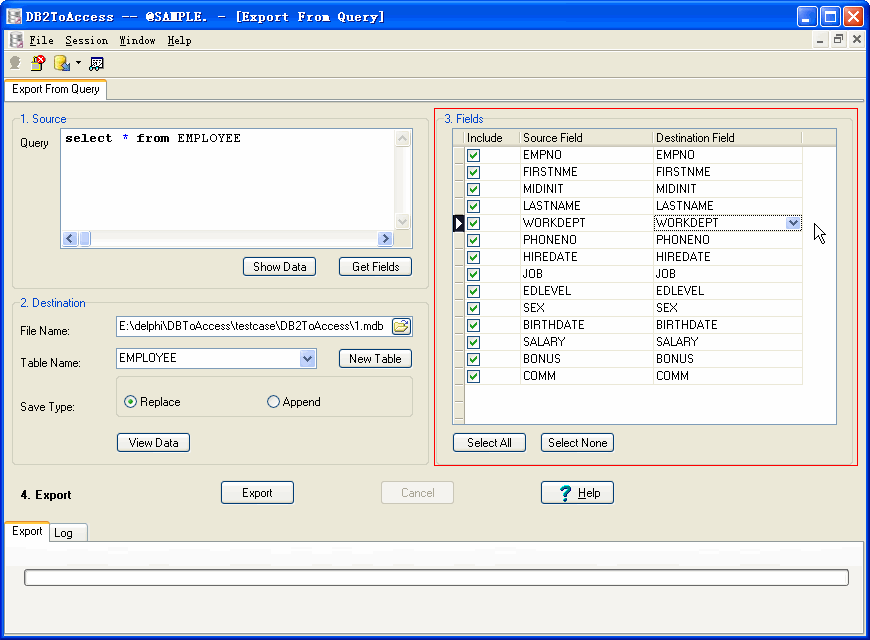
Task: Uncheck the WORKDEPT include checkbox
Action: [473, 223]
